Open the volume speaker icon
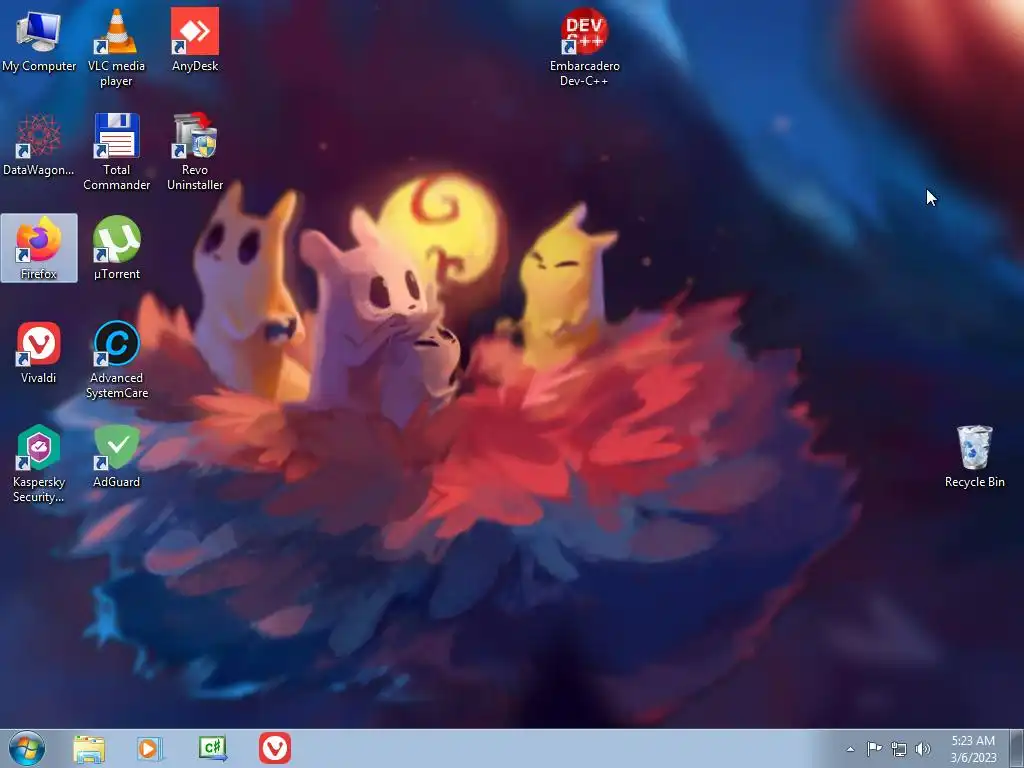The height and width of the screenshot is (768, 1024). tap(923, 749)
